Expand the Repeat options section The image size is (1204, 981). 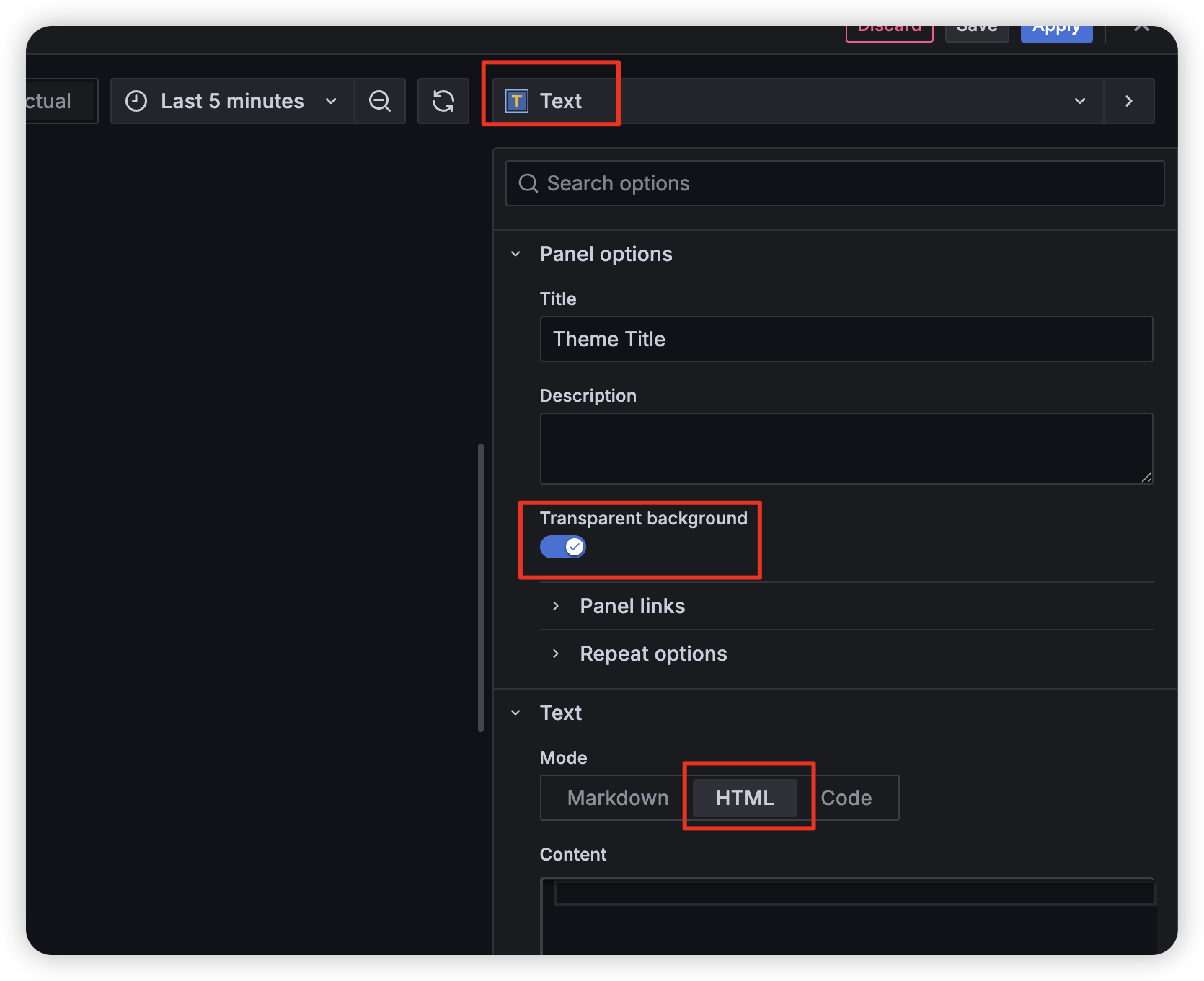tap(652, 654)
